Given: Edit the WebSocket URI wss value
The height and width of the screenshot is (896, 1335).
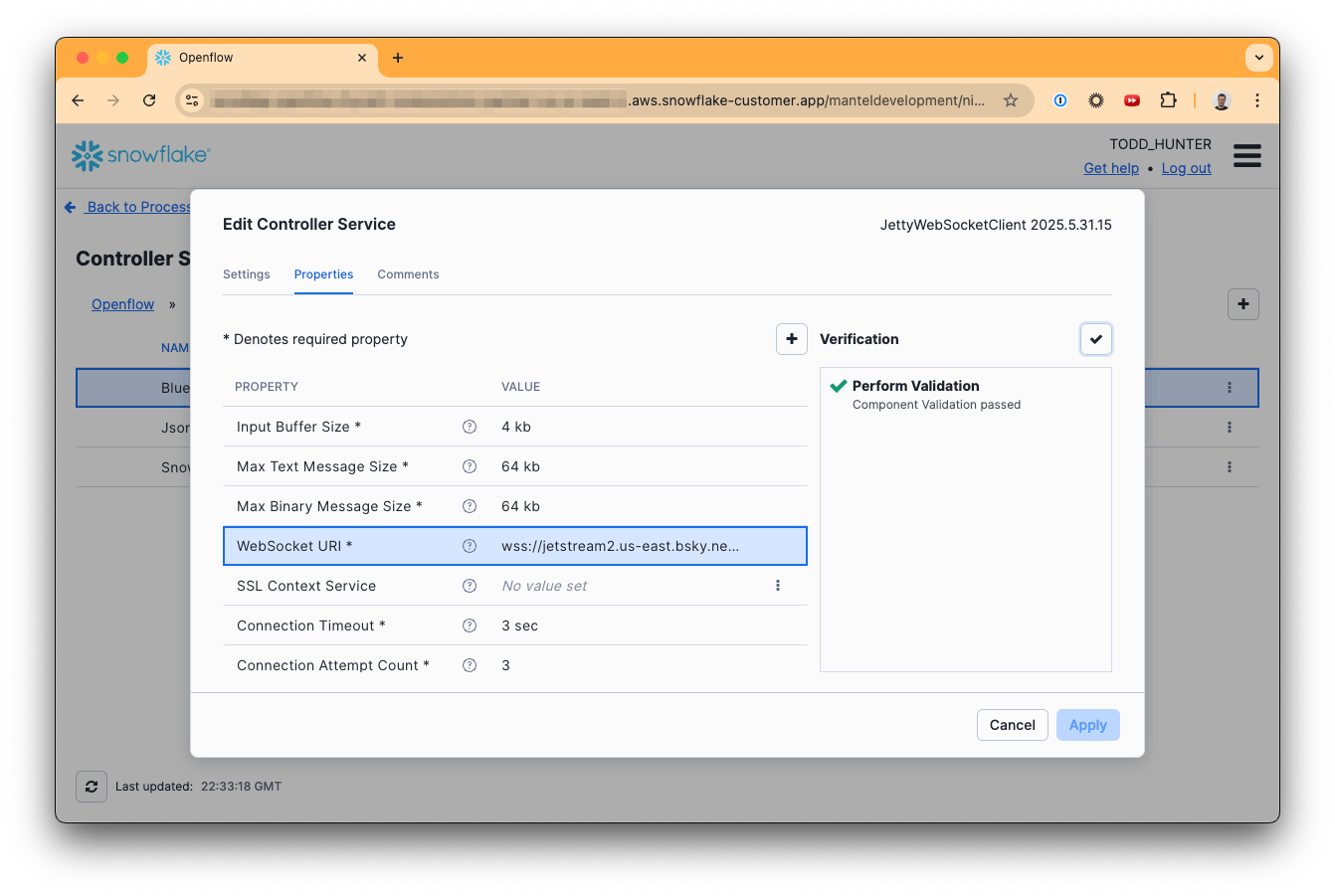Looking at the screenshot, I should pyautogui.click(x=621, y=546).
